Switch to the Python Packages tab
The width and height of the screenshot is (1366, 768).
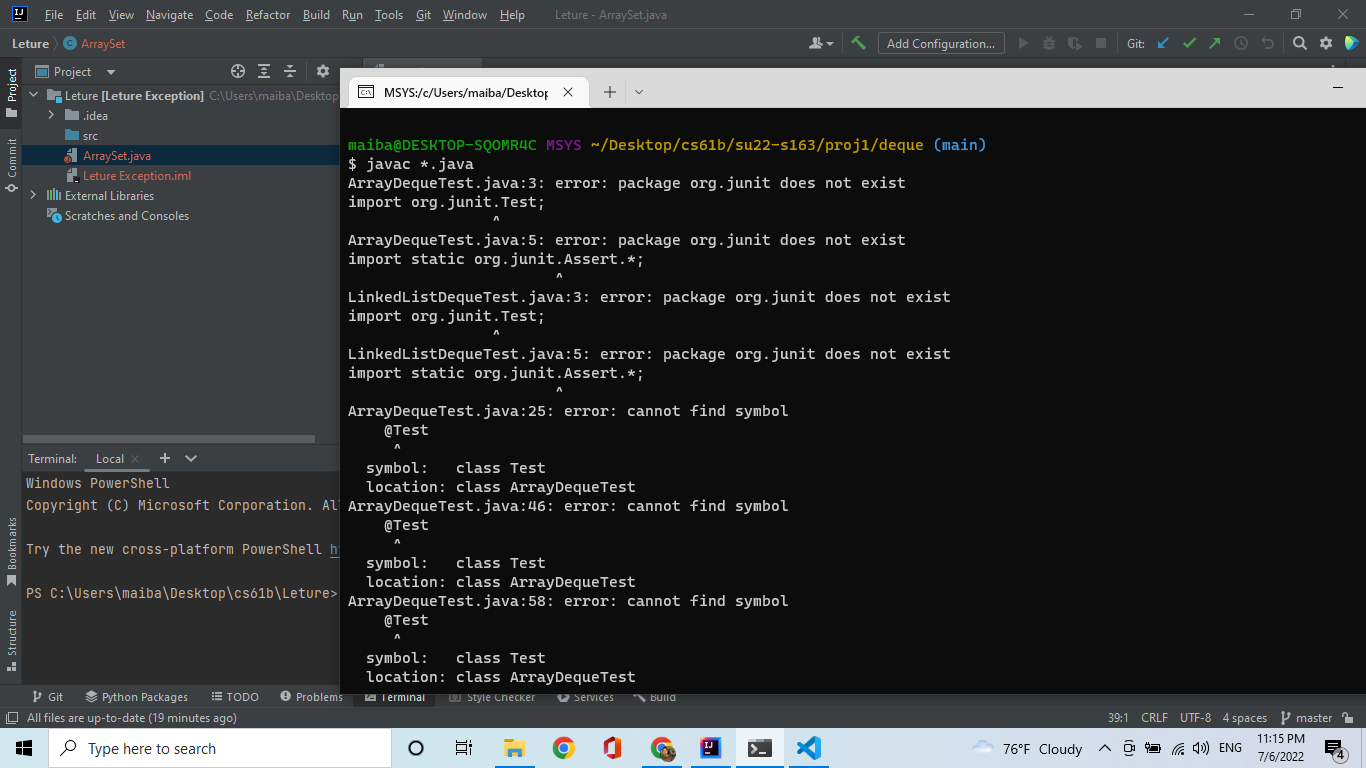(136, 697)
